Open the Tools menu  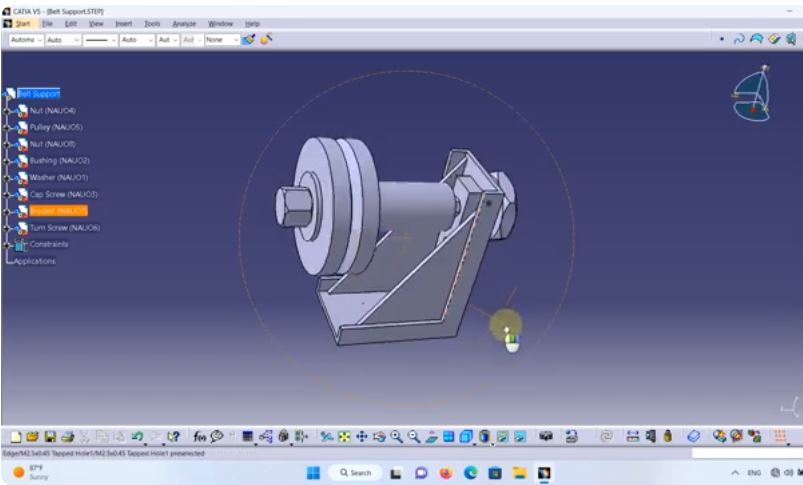tap(152, 24)
